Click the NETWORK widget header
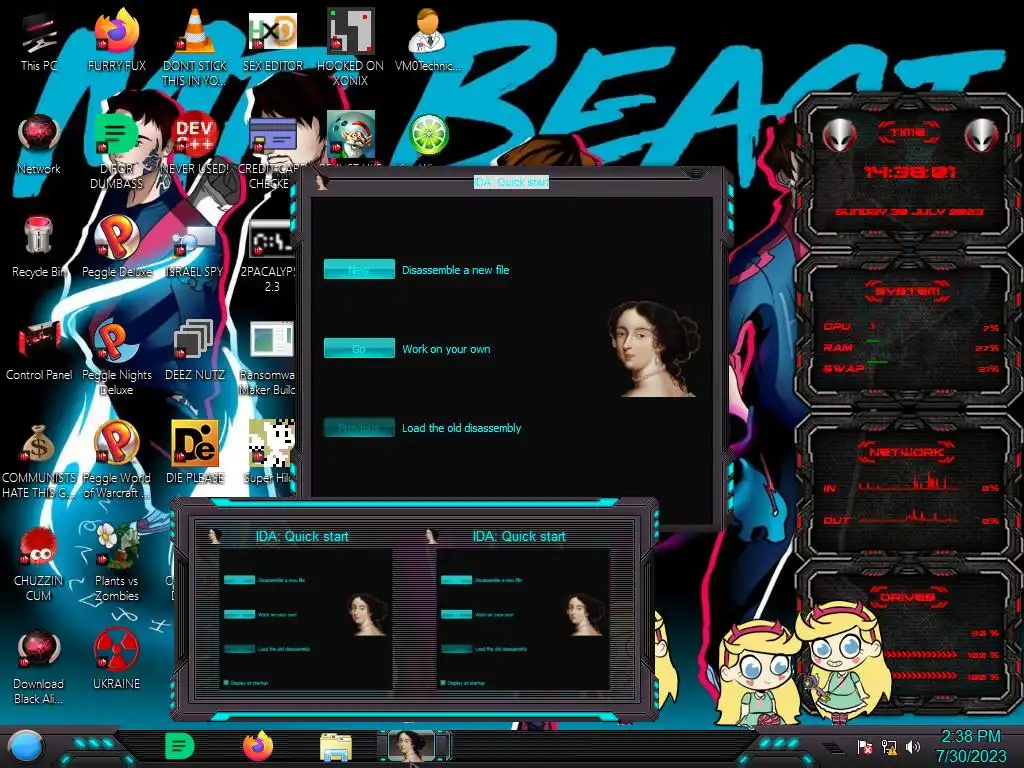Image resolution: width=1024 pixels, height=768 pixels. click(908, 452)
